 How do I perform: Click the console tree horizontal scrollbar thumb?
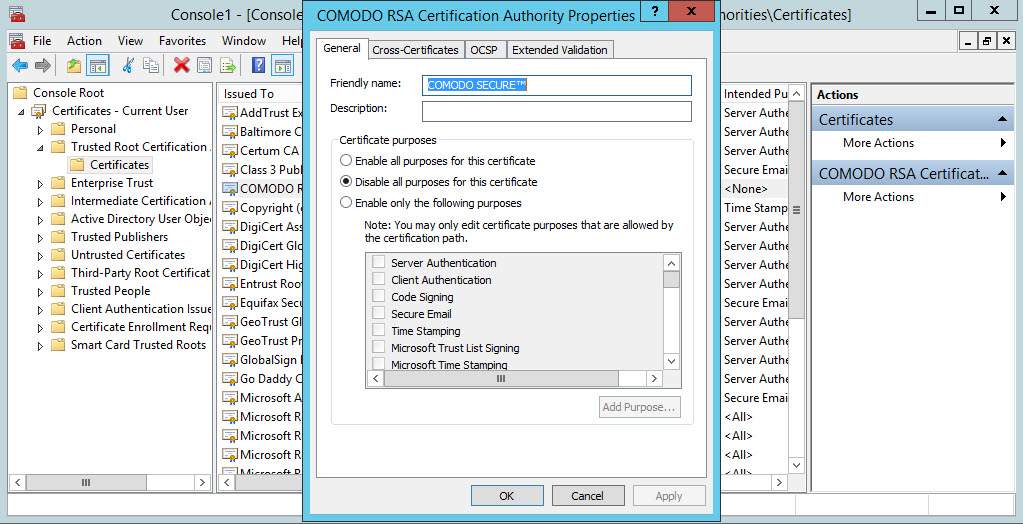click(x=85, y=483)
